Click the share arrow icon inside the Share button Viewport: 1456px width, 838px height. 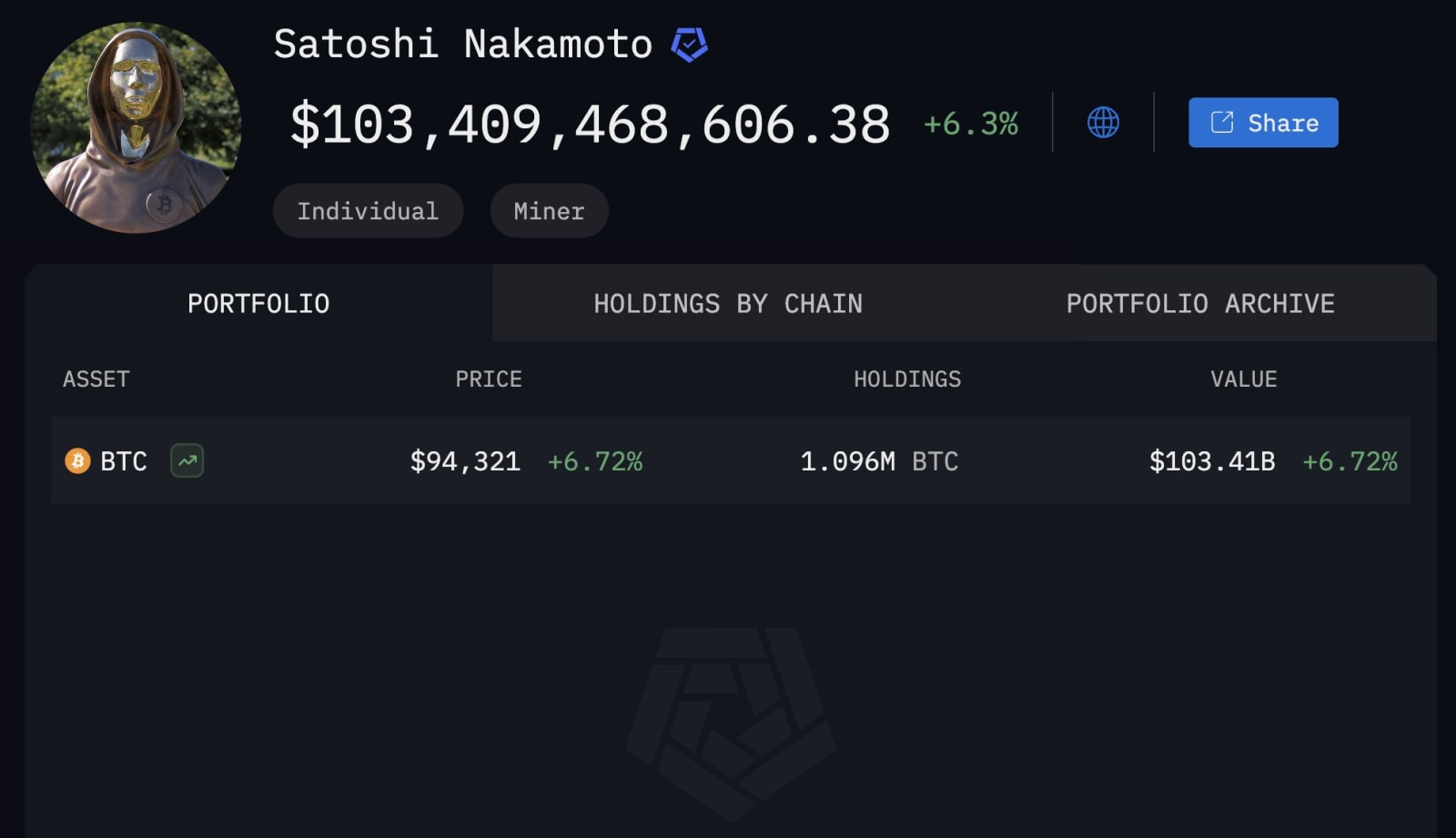pyautogui.click(x=1220, y=121)
